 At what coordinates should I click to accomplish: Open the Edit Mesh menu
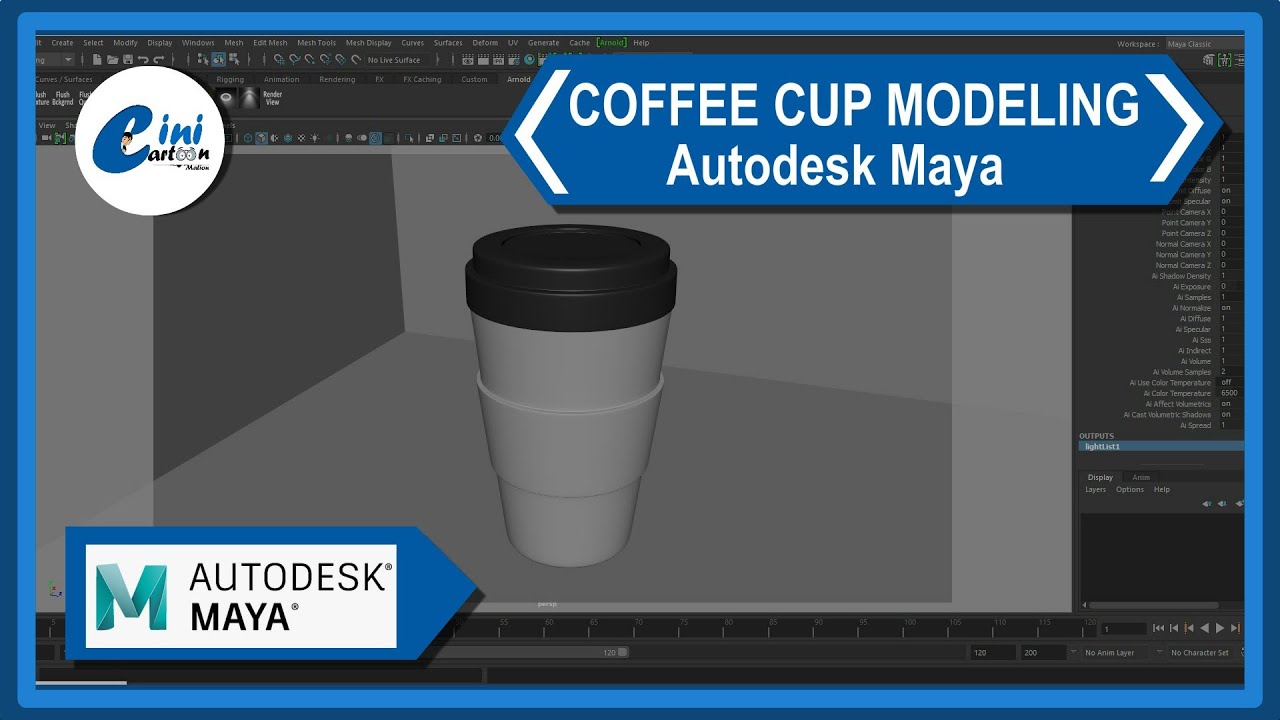tap(270, 43)
